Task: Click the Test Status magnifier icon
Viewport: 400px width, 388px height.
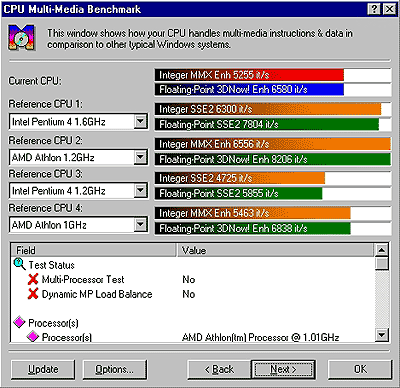Action: (19, 264)
